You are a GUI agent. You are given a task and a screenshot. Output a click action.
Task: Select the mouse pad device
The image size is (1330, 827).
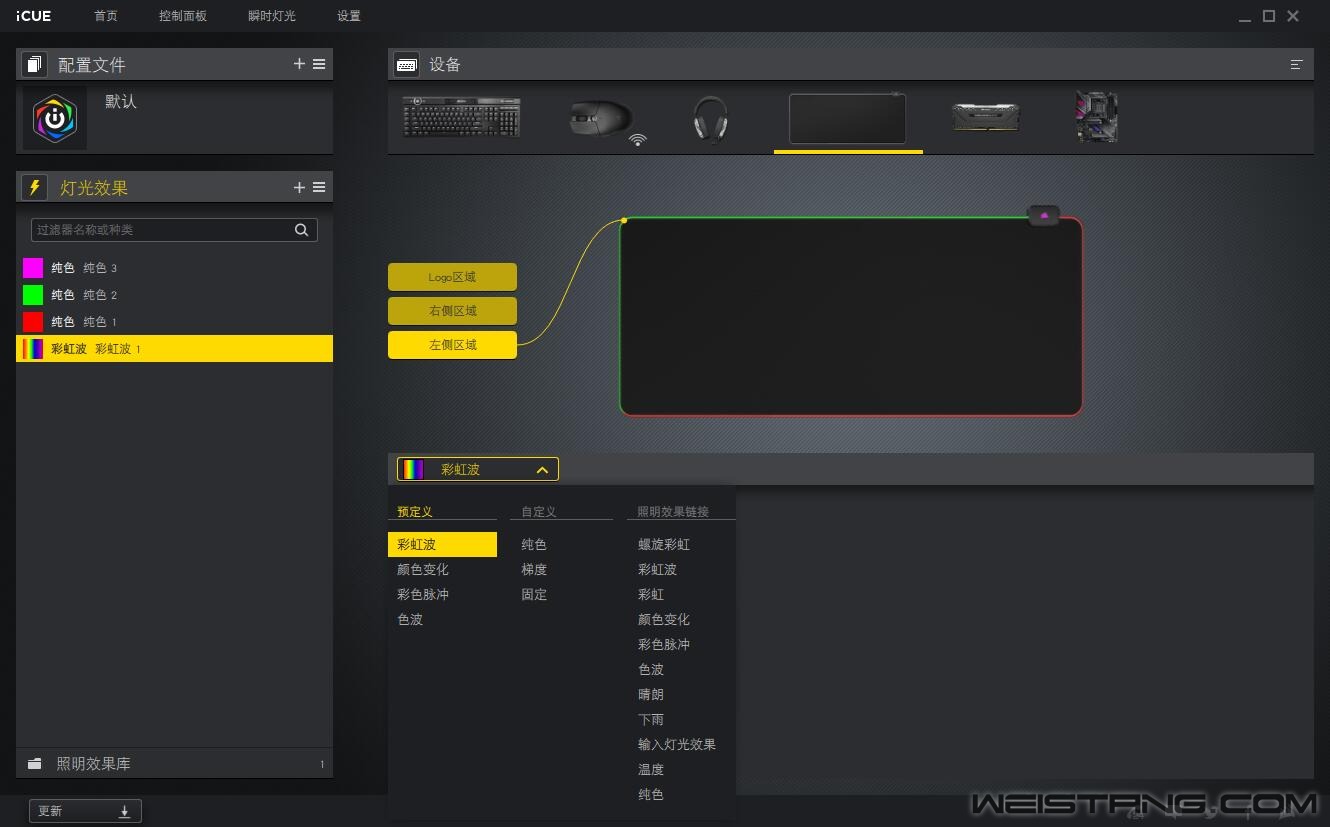coord(847,119)
